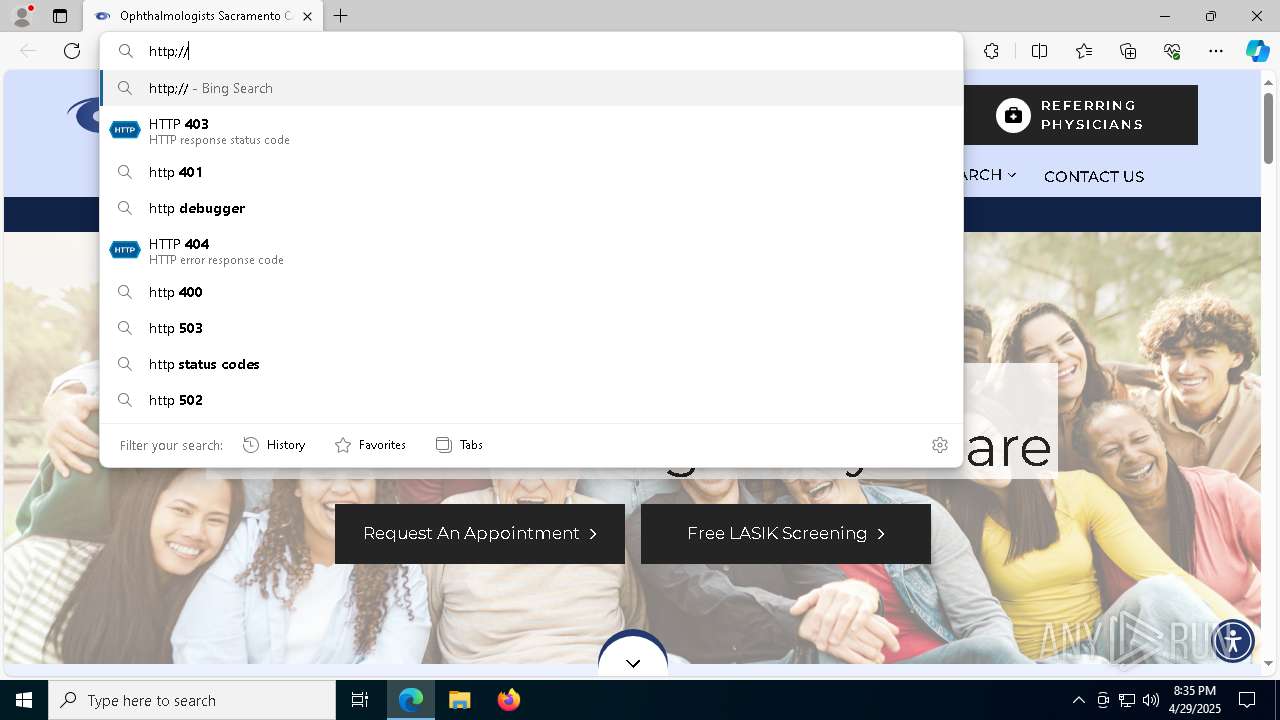Open Microsoft Edge from the taskbar
This screenshot has height=720, width=1280.
pos(411,700)
